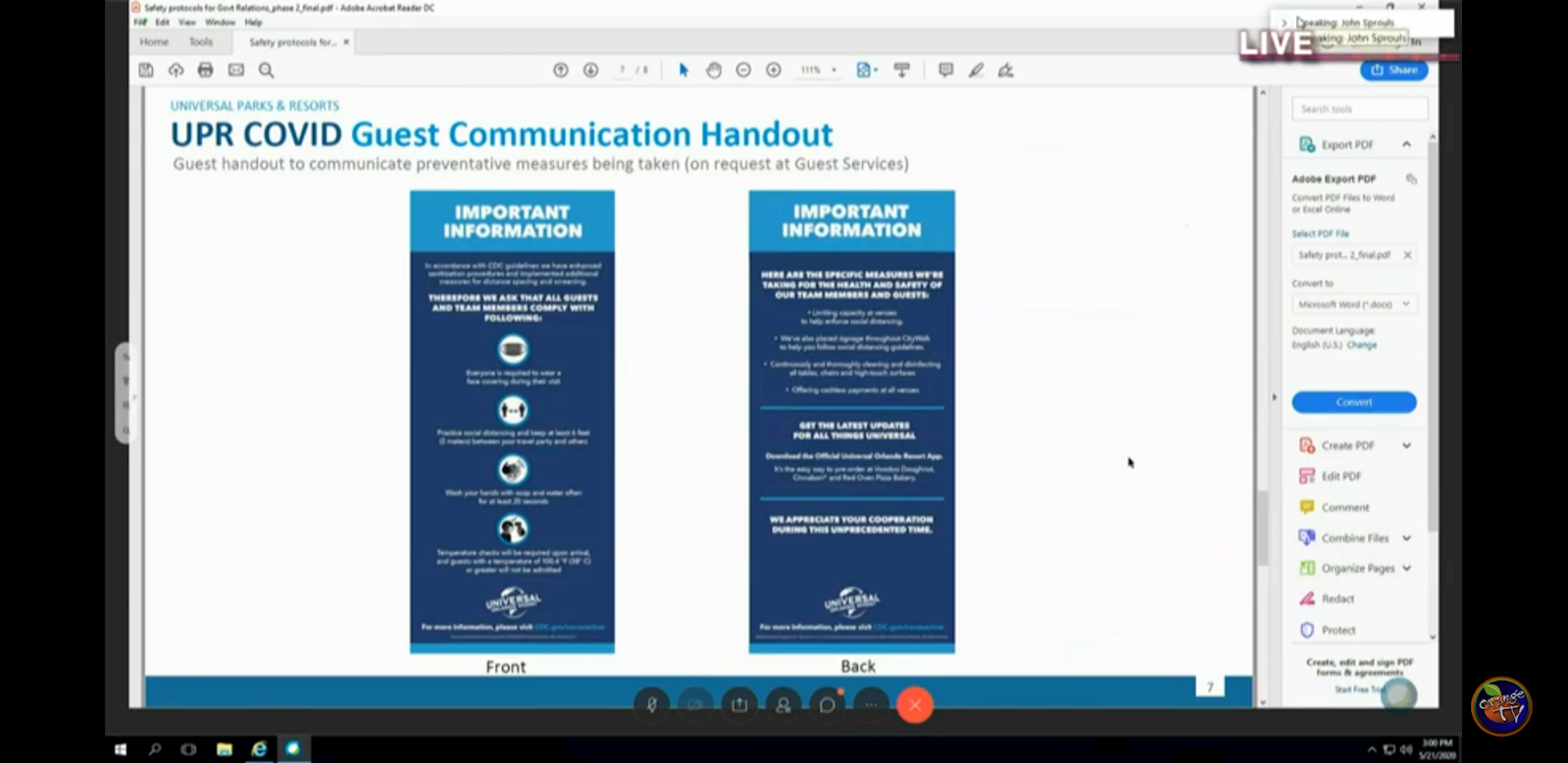Viewport: 1568px width, 763px height.
Task: Open the Find text magnifier tool
Action: (266, 70)
